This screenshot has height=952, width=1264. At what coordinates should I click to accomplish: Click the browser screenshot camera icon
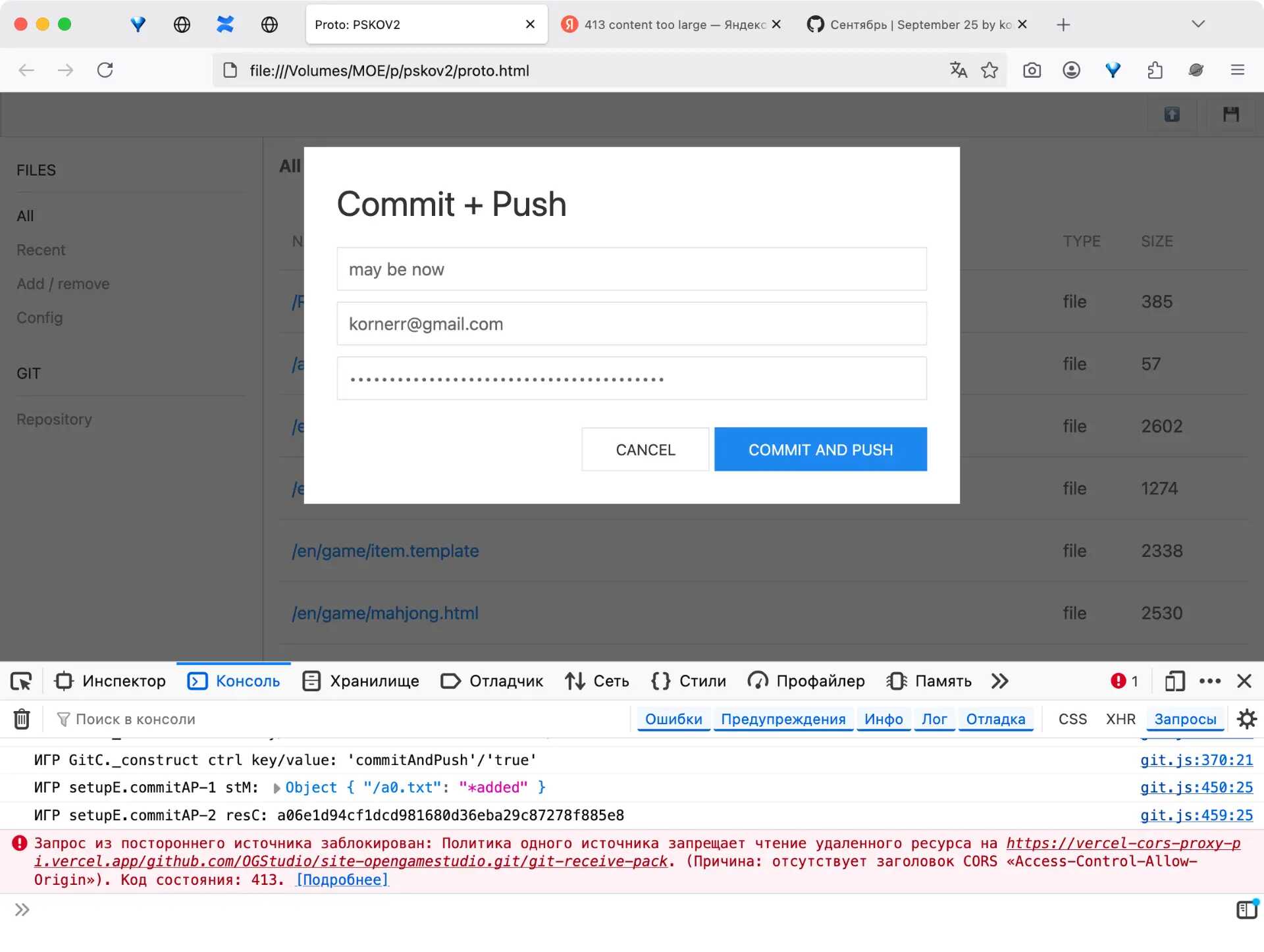[x=1032, y=70]
